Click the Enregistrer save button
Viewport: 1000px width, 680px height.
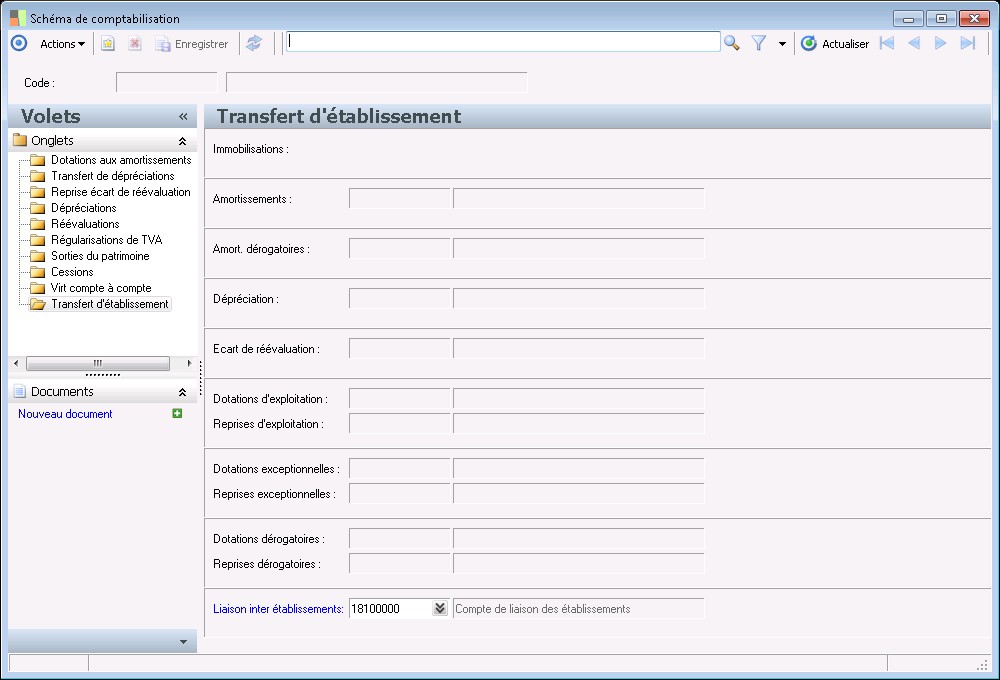tap(191, 44)
